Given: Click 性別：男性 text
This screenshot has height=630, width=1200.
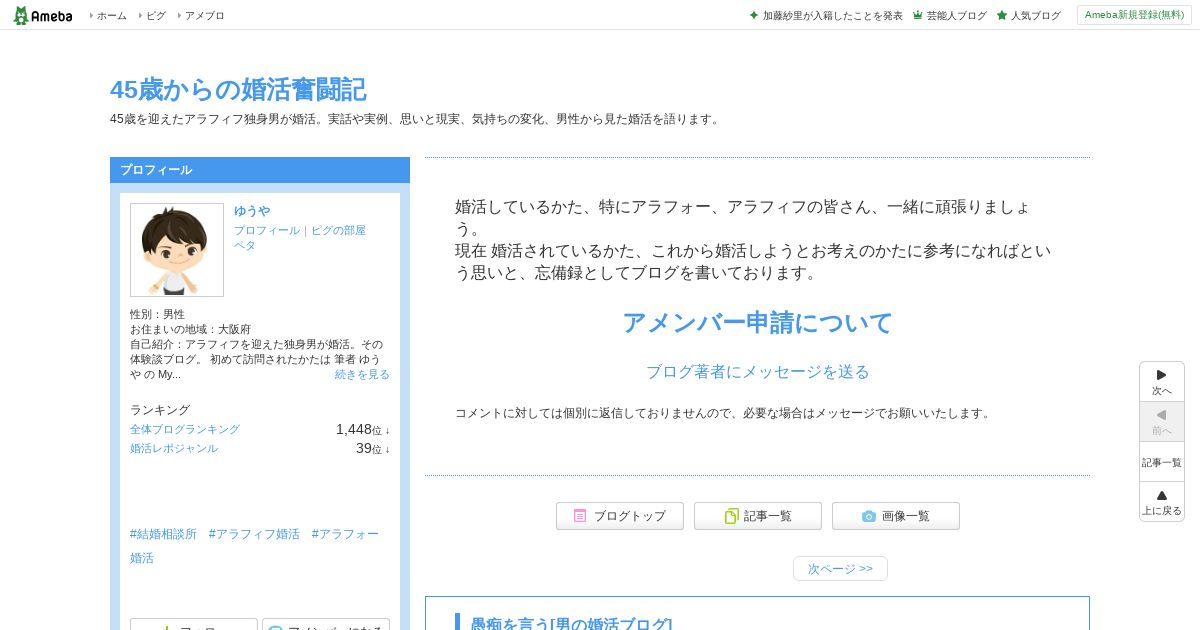Looking at the screenshot, I should click(157, 314).
